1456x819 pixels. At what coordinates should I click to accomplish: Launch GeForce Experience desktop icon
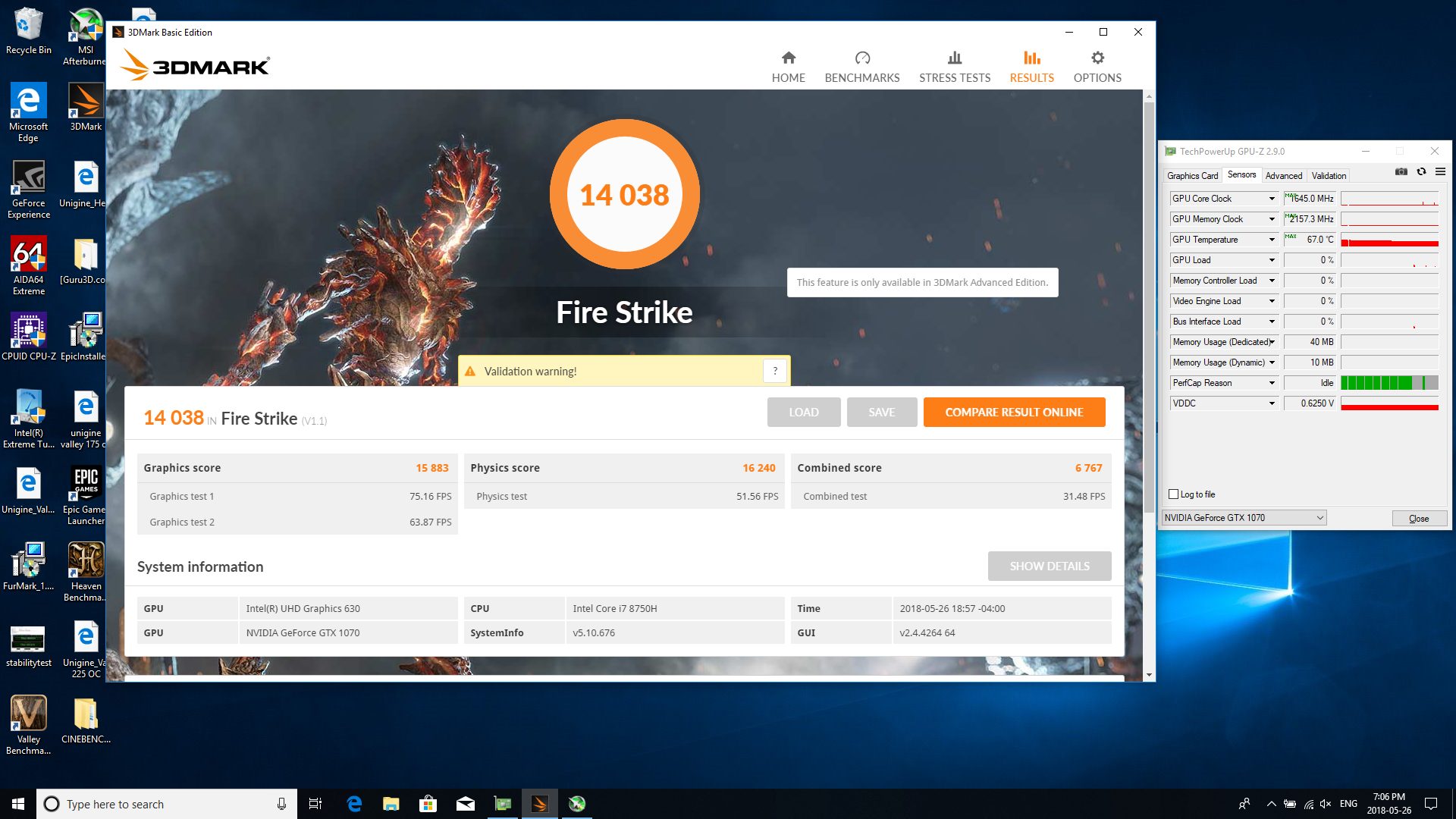[x=28, y=190]
